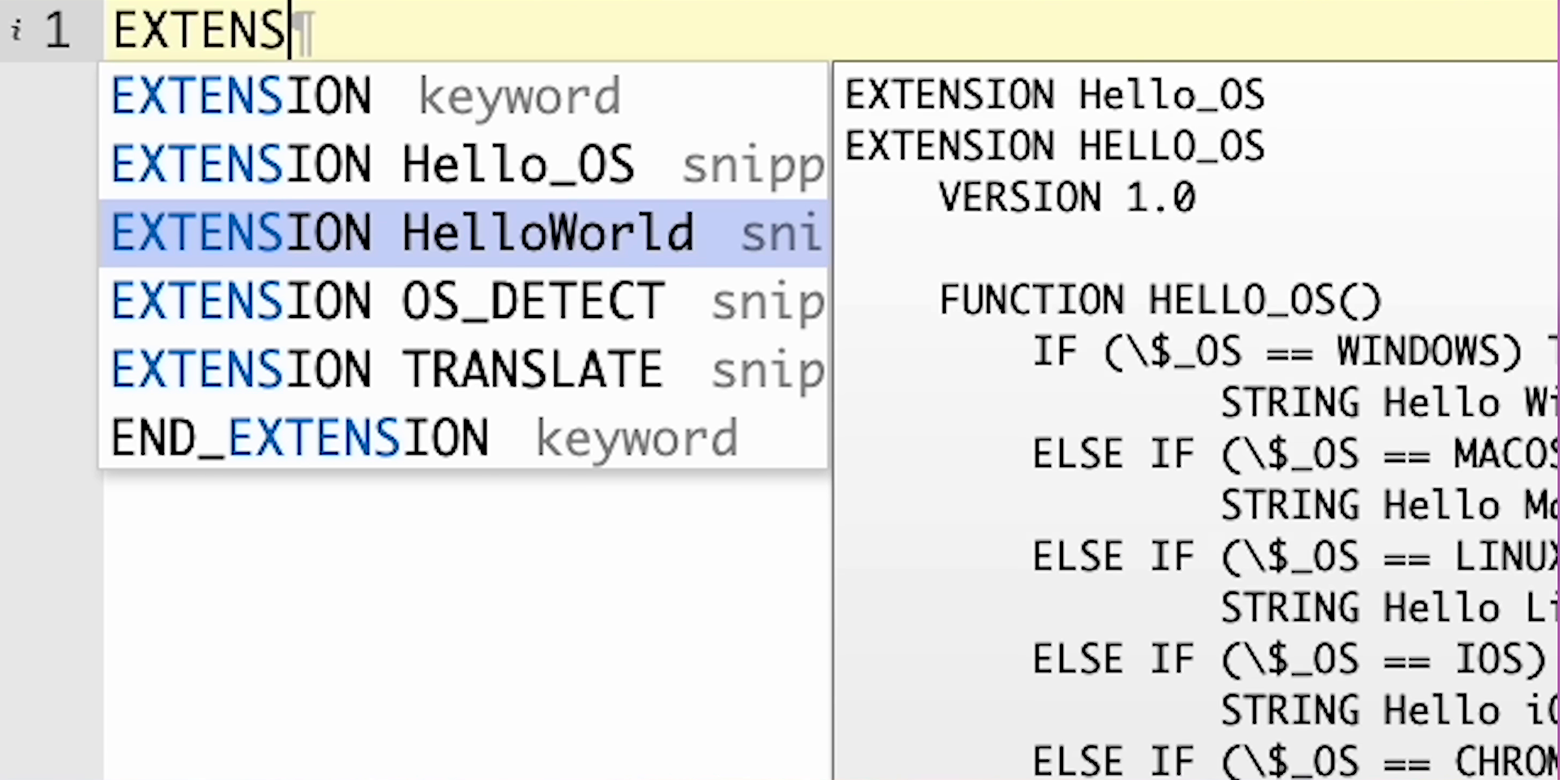Screen dimensions: 1560x780
Task: Click the mixed-case EXTENSION Hello_OS preview title
Action: 1054,95
